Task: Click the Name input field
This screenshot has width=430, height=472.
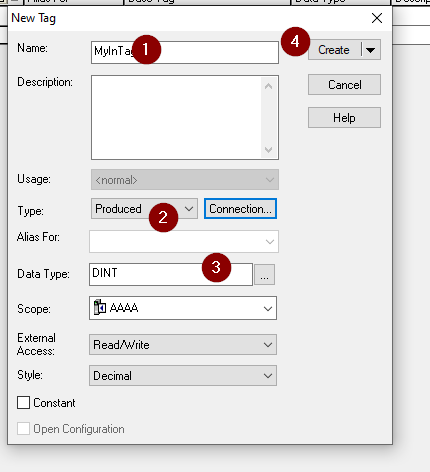Action: [x=185, y=52]
